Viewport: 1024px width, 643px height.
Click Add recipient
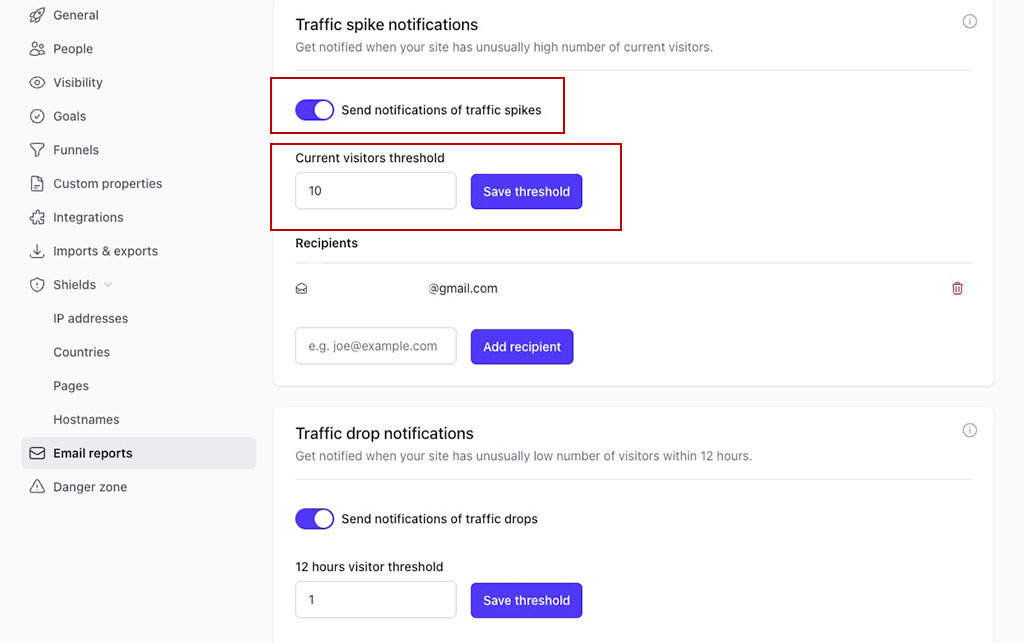click(x=521, y=346)
